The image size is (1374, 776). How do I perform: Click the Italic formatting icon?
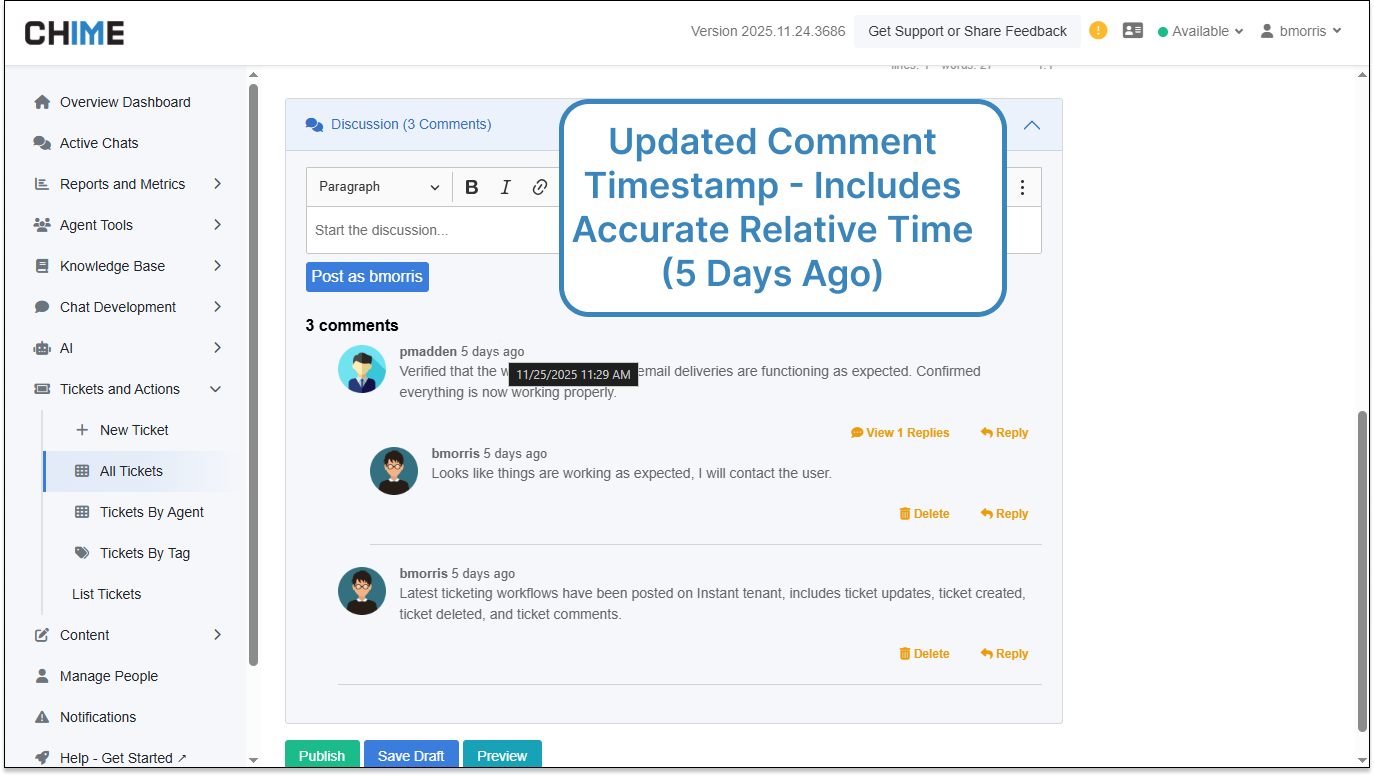point(506,187)
